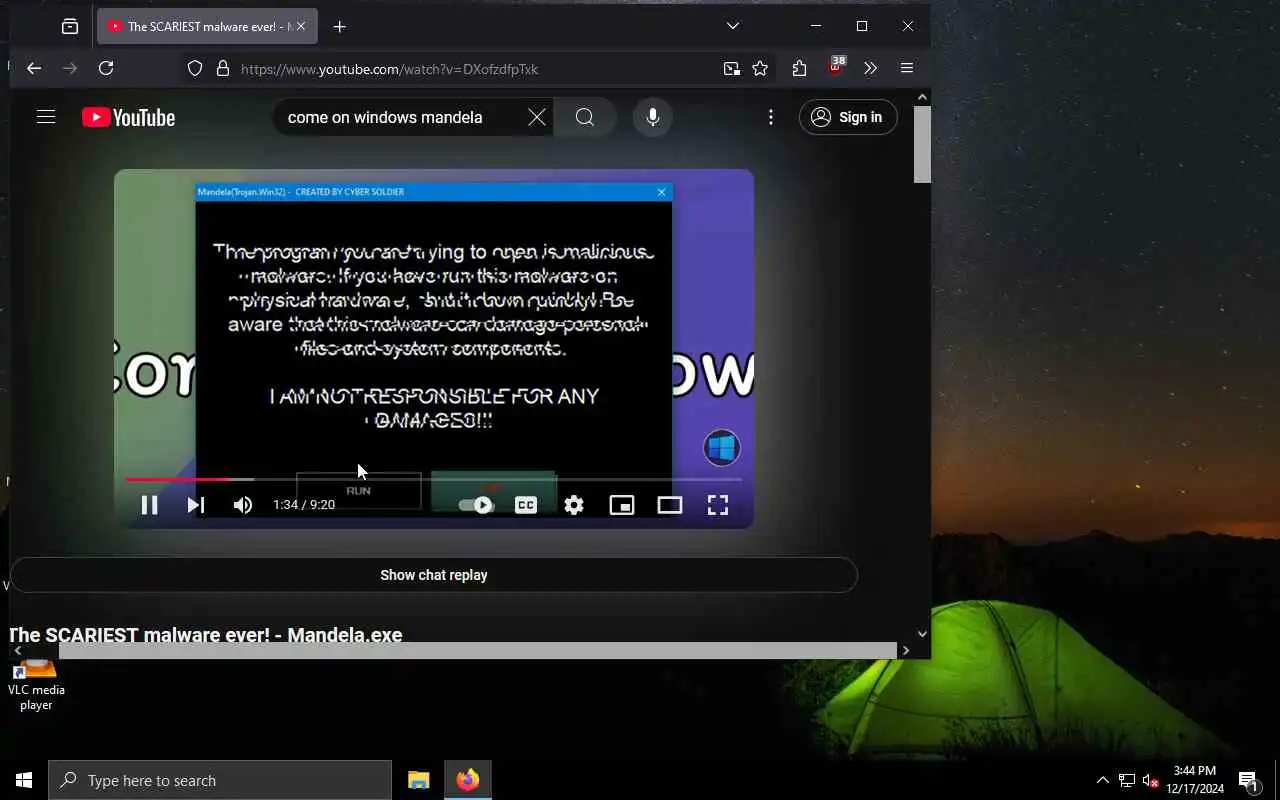Viewport: 1280px width, 800px height.
Task: Show hidden system tray icons
Action: pos(1102,780)
